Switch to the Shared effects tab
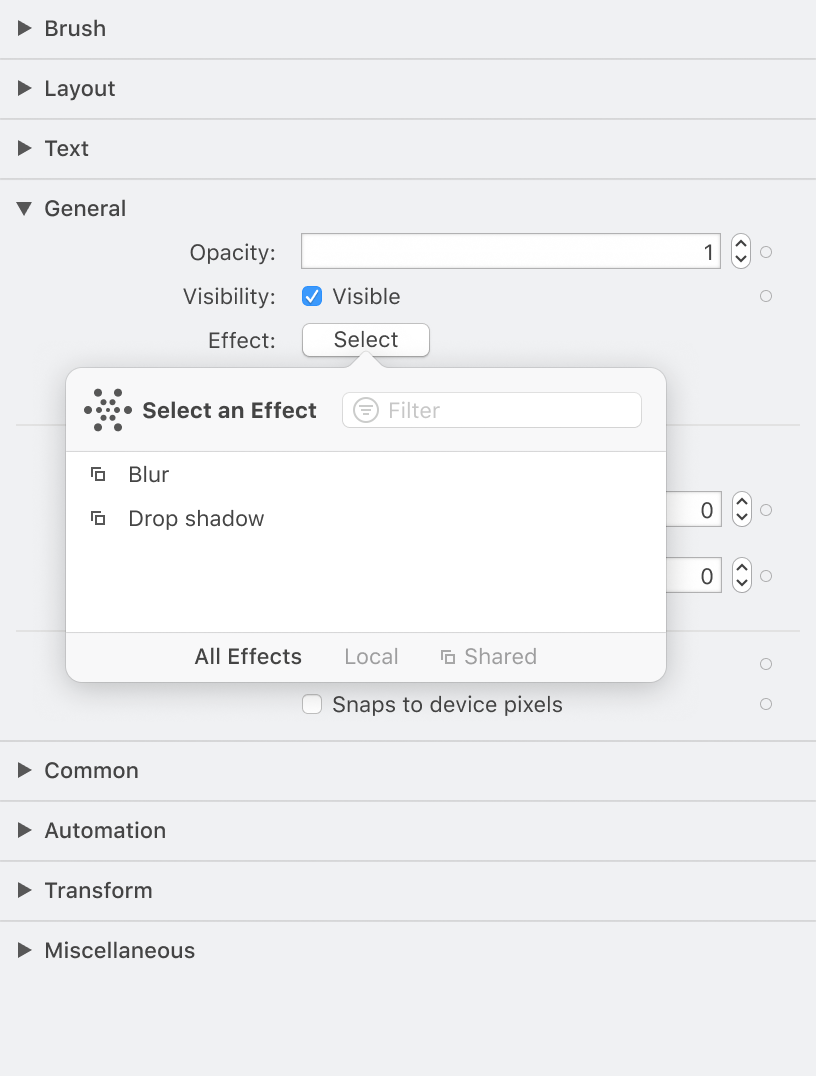This screenshot has height=1076, width=816. click(500, 656)
